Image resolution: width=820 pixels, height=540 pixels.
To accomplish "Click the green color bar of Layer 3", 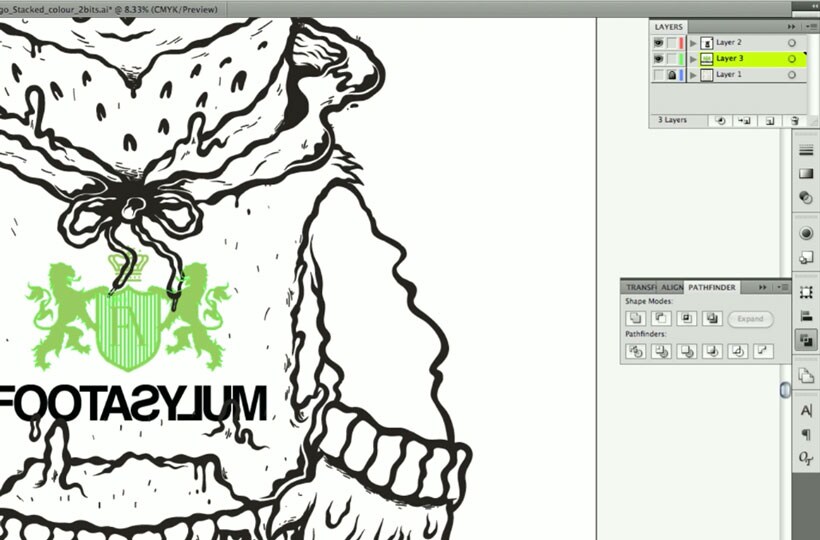I will (681, 59).
